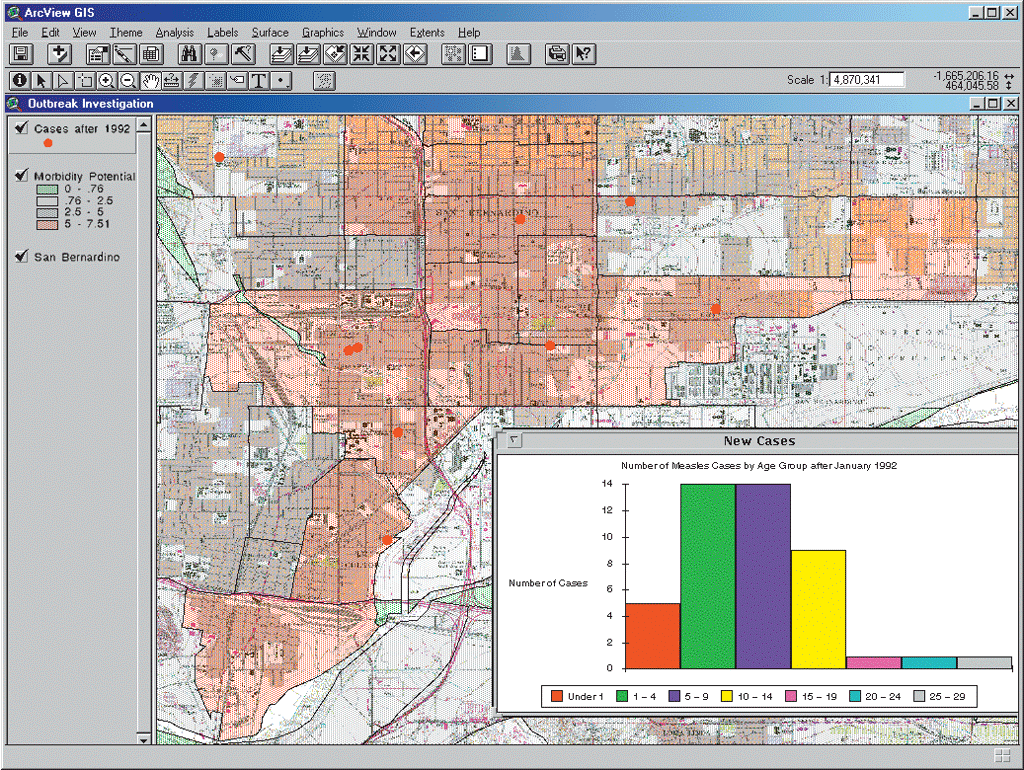Viewport: 1024px width, 770px height.
Task: Click the context Help arrow icon
Action: coord(584,55)
